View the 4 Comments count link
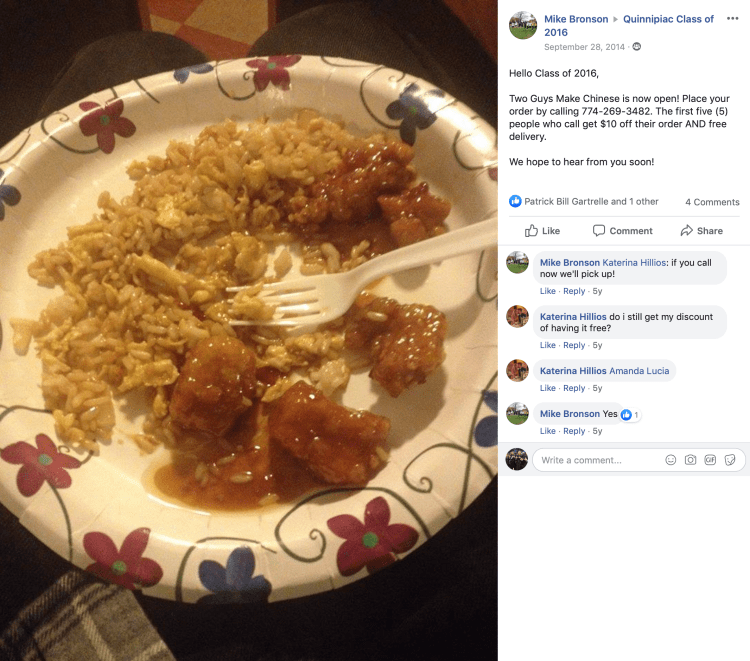 point(712,202)
